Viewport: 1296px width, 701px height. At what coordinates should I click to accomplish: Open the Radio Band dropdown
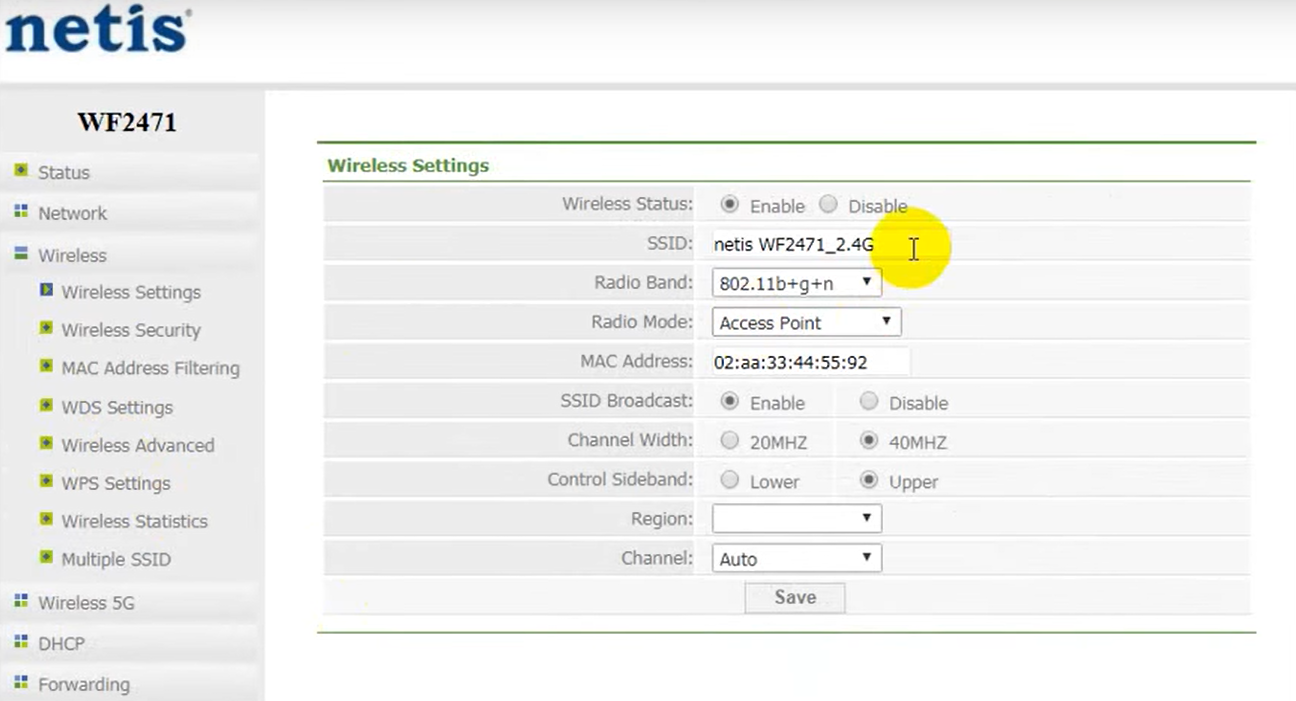(796, 283)
